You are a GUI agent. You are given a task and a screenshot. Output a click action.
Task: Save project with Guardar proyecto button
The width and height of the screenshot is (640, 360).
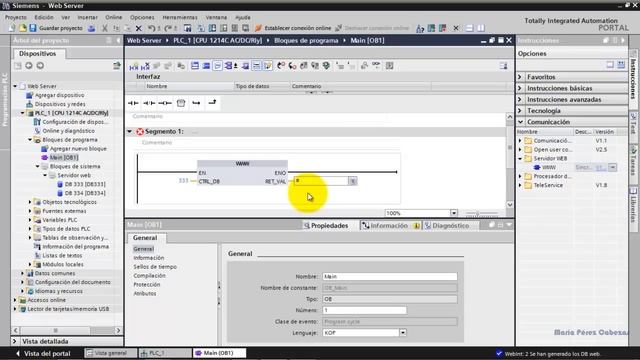56,28
